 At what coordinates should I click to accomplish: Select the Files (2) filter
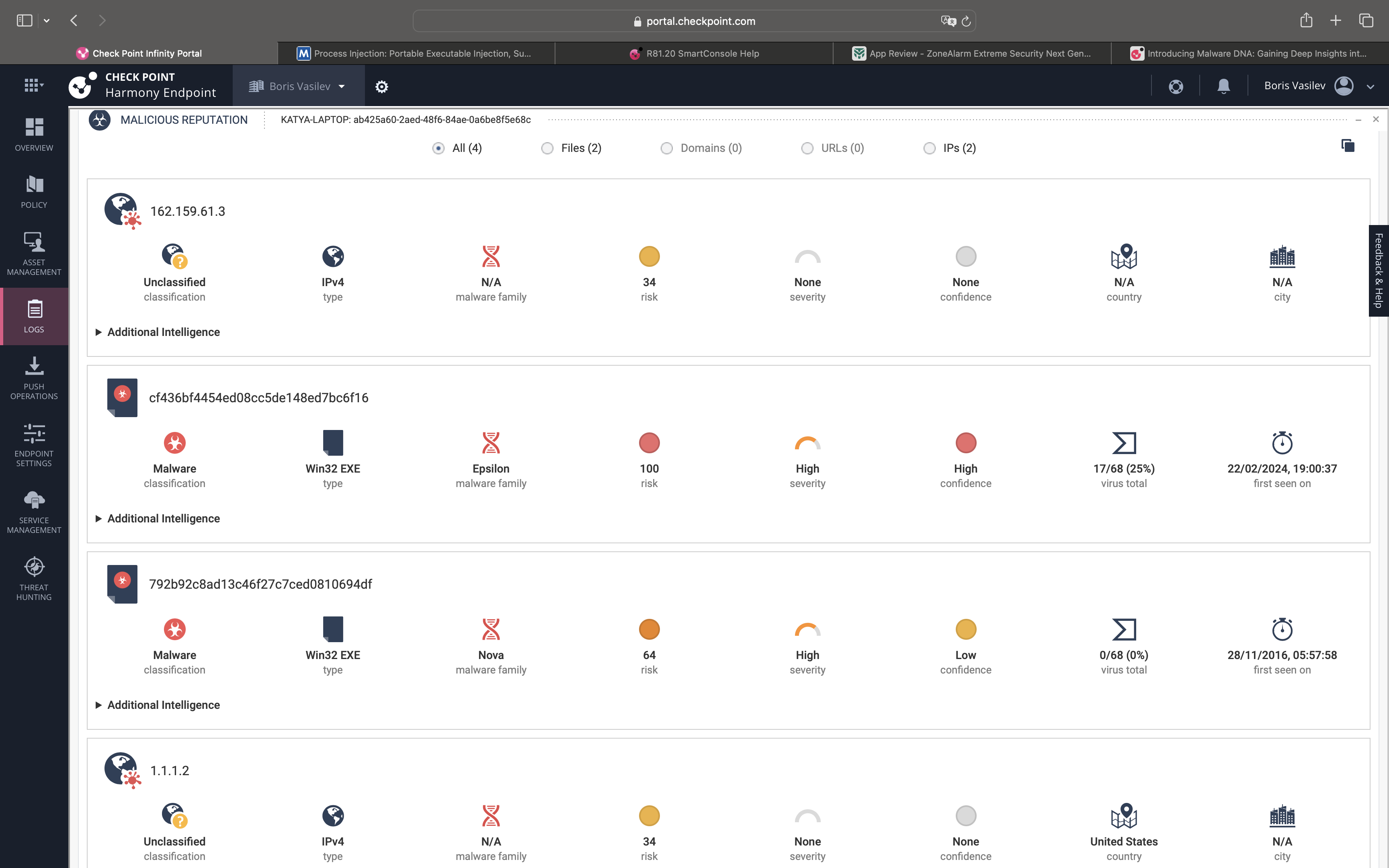click(x=547, y=148)
